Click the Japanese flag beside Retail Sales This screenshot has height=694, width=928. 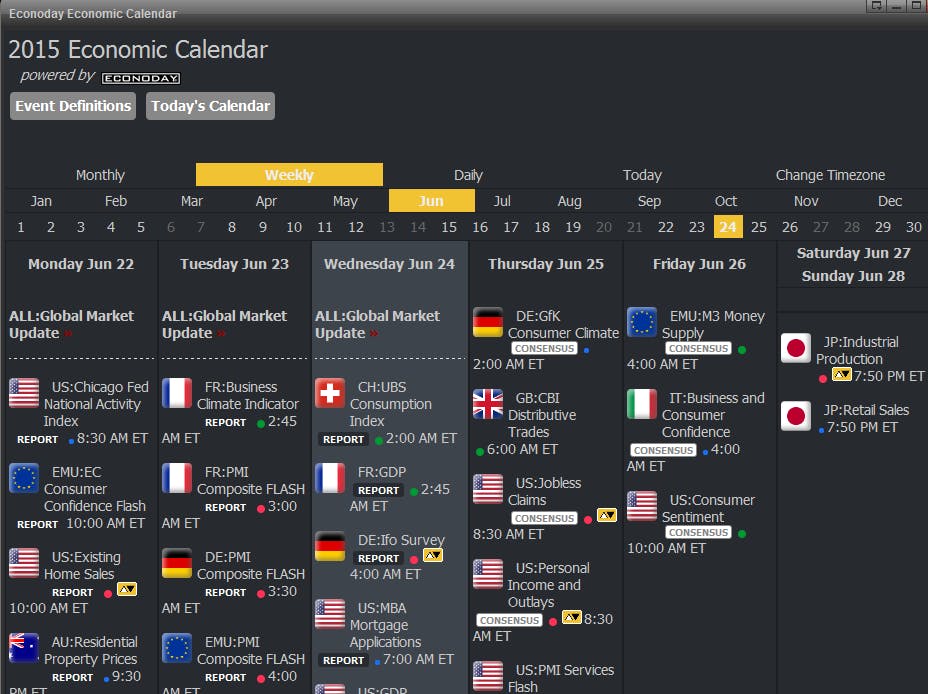pos(796,416)
